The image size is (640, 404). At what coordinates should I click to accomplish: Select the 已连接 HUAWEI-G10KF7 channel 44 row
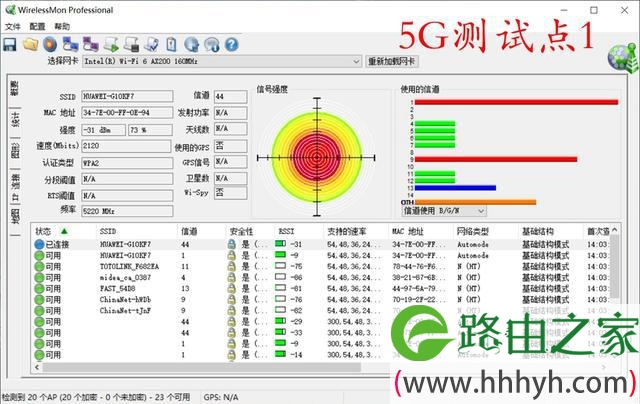pos(322,244)
